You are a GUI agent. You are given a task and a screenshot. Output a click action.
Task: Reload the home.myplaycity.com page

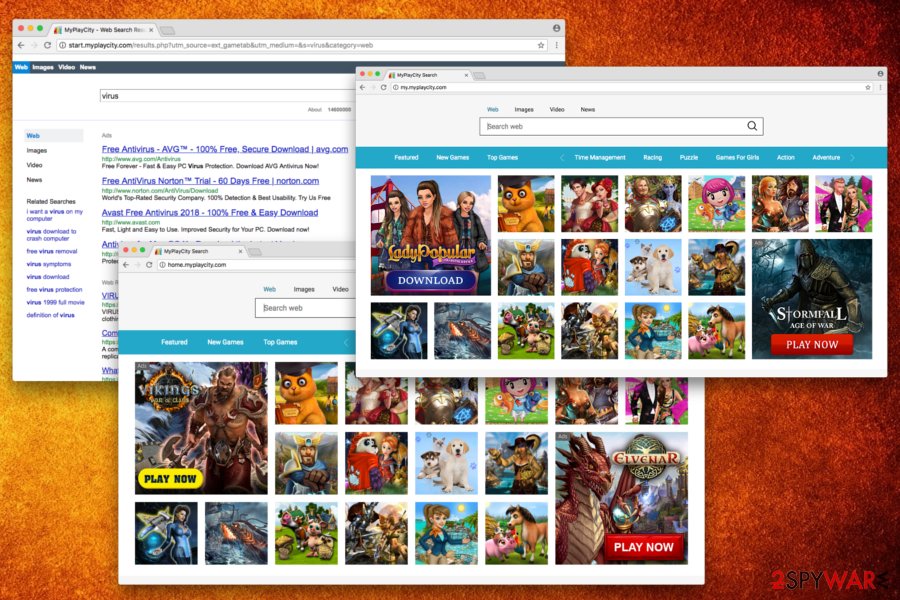point(148,265)
